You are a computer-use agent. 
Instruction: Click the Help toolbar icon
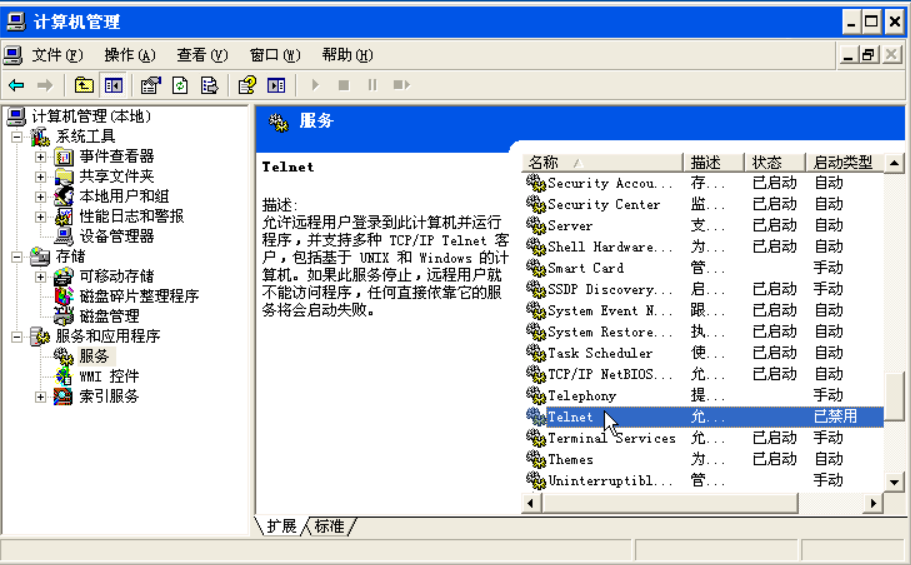(x=247, y=85)
